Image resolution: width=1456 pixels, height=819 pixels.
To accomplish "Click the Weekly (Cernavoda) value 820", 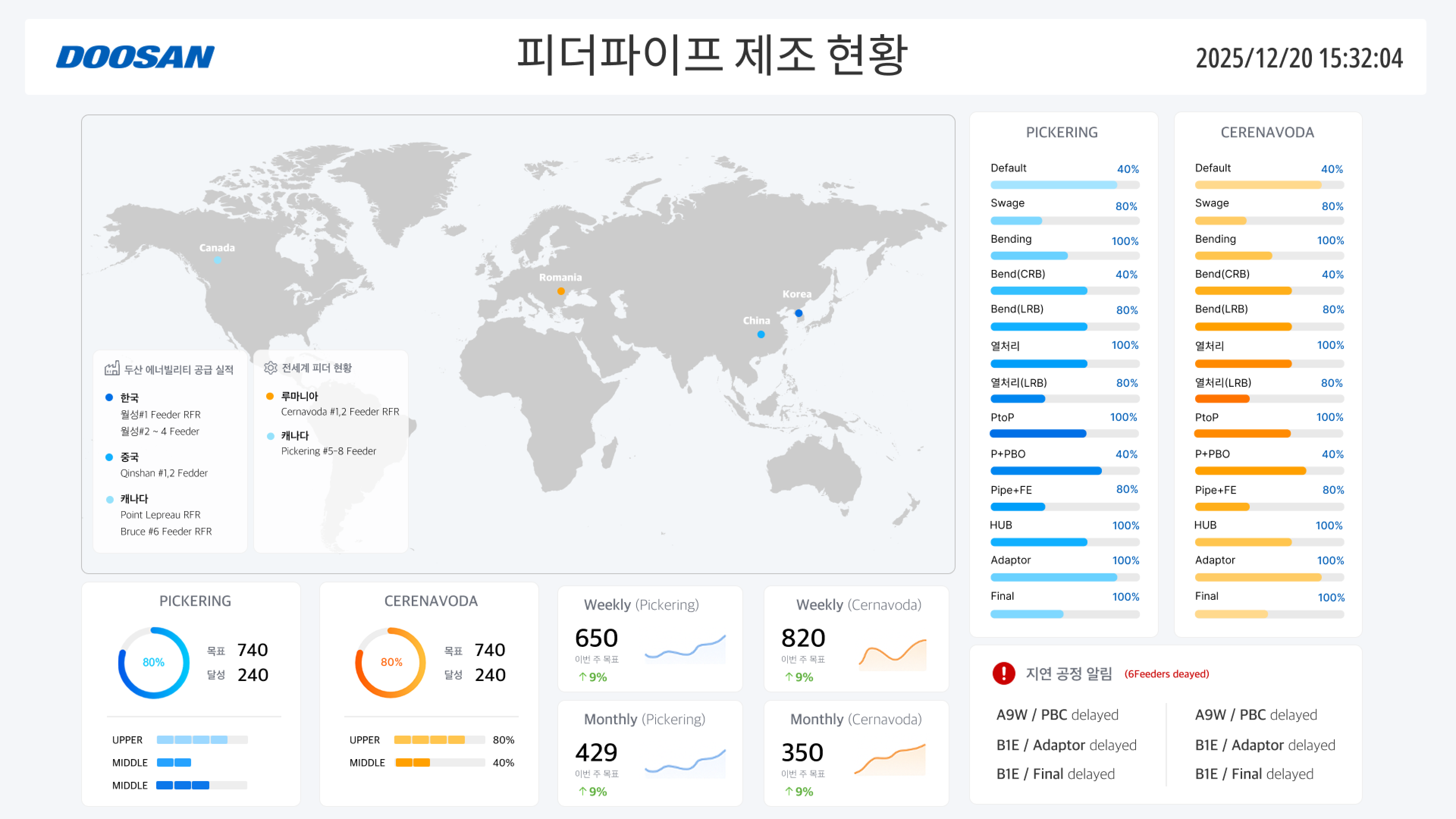I will pos(803,638).
